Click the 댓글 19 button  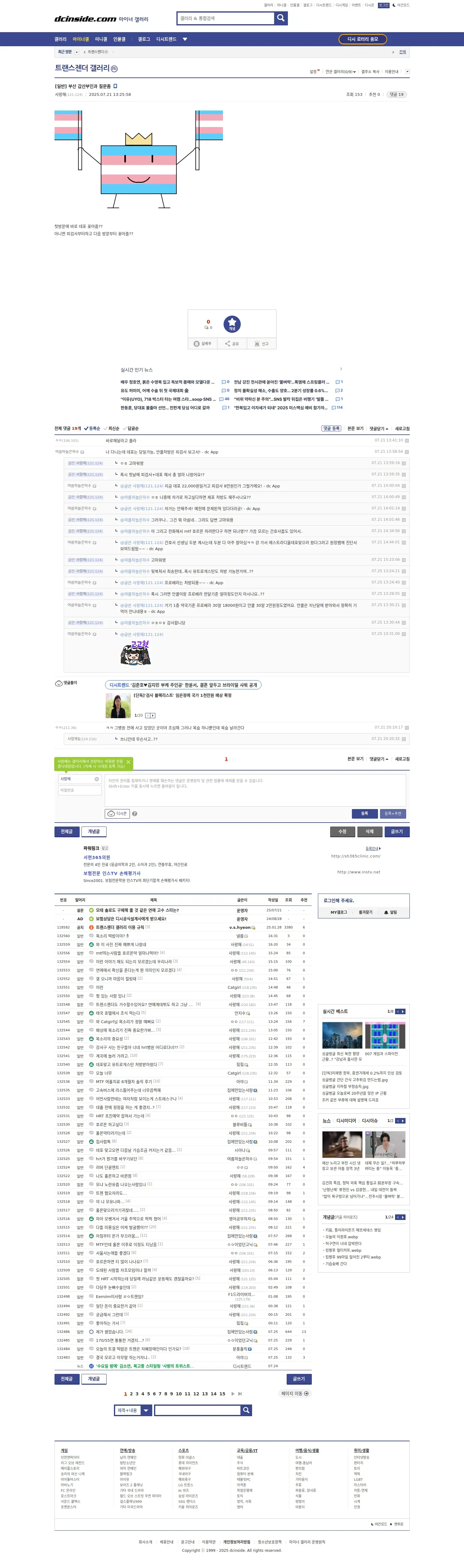click(x=397, y=94)
